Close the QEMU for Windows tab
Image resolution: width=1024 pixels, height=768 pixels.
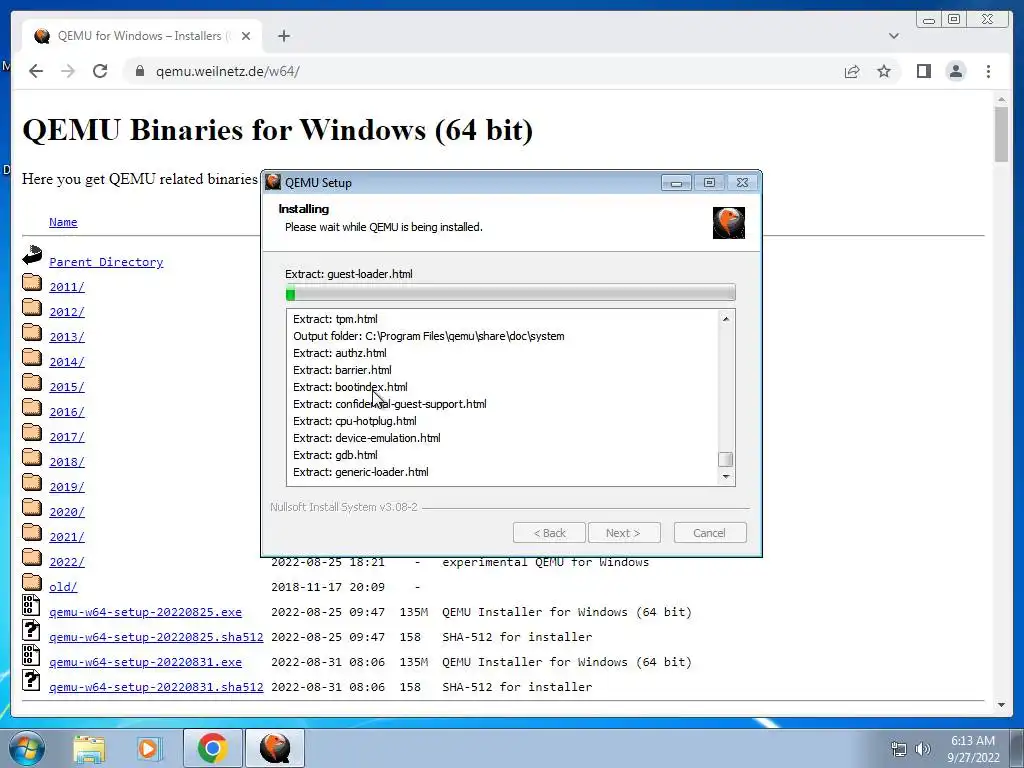[246, 37]
